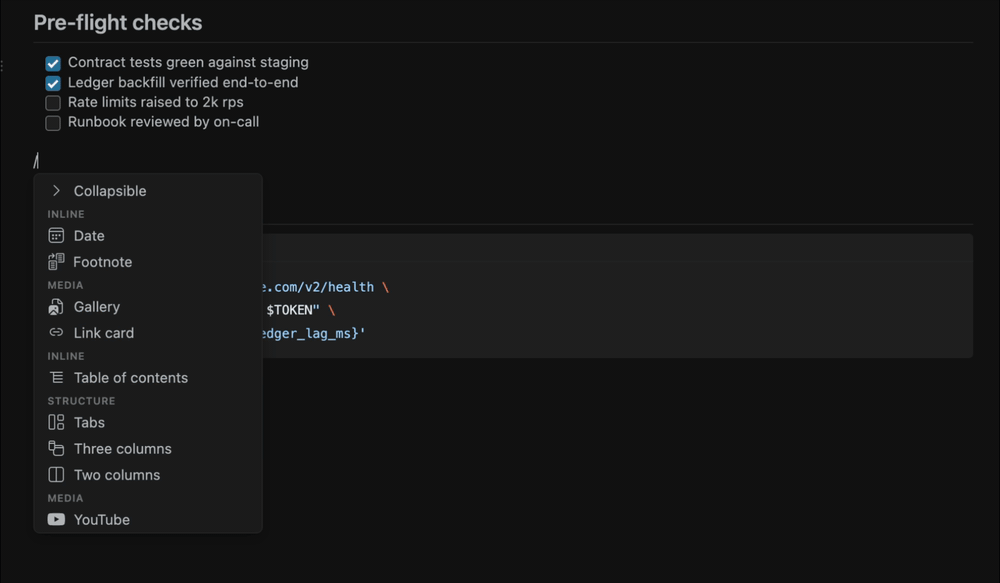Viewport: 1000px width, 583px height.
Task: Insert a Footnote
Action: [x=148, y=262]
